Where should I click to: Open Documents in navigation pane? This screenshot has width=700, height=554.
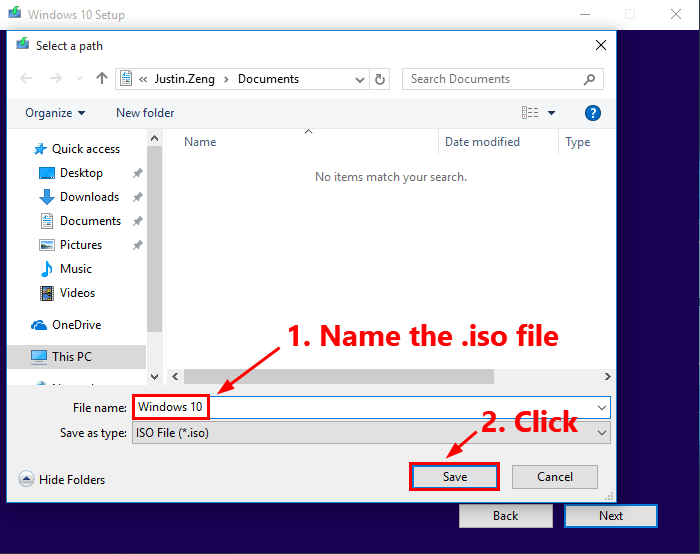(80, 221)
